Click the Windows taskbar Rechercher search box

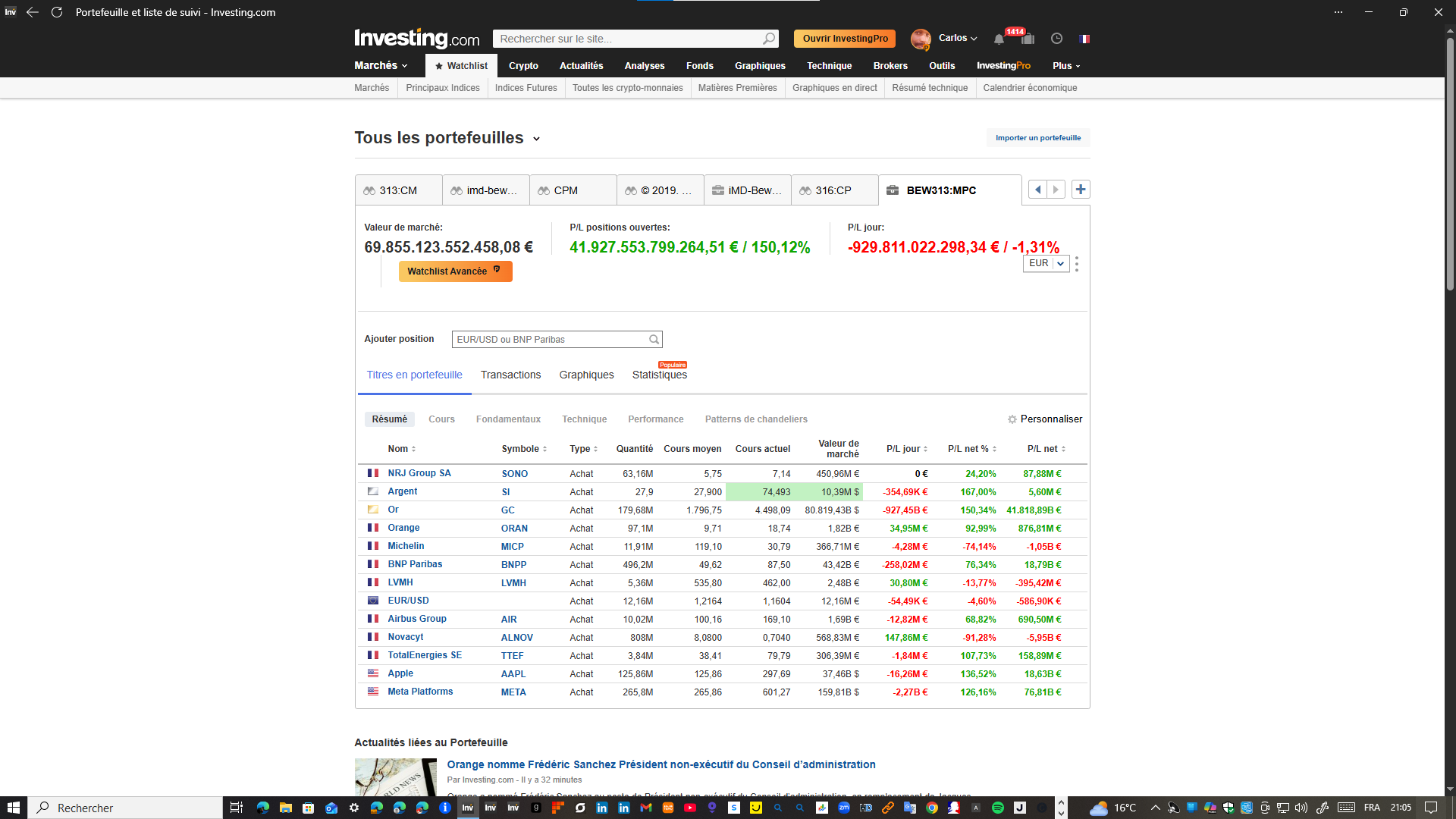coord(125,808)
